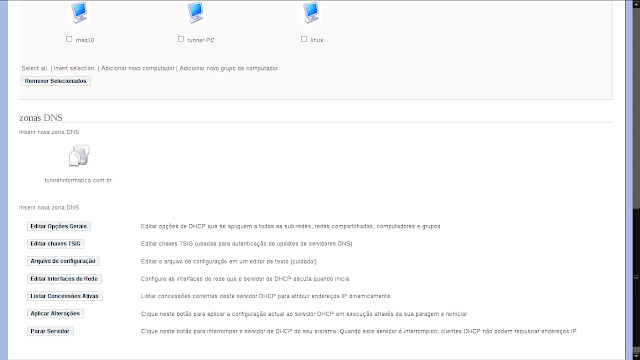640x360 pixels.
Task: Click the Editar Interfaces de Rede button
Action: [x=64, y=279]
